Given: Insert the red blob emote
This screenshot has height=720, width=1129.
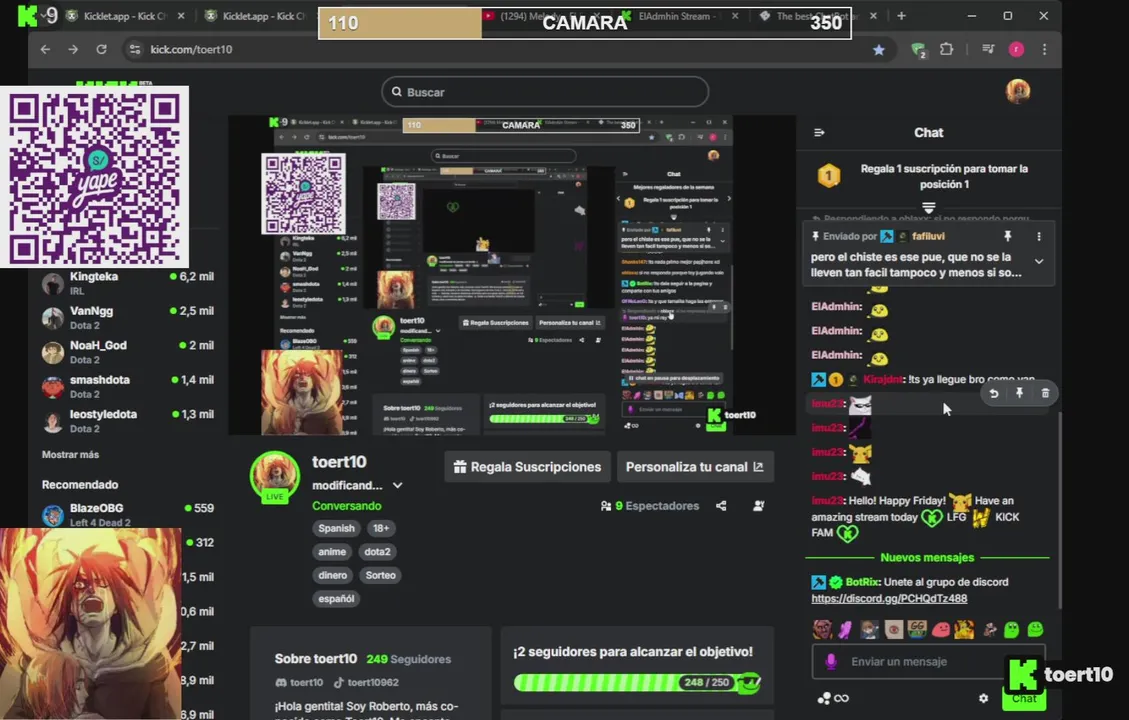Looking at the screenshot, I should pos(940,630).
